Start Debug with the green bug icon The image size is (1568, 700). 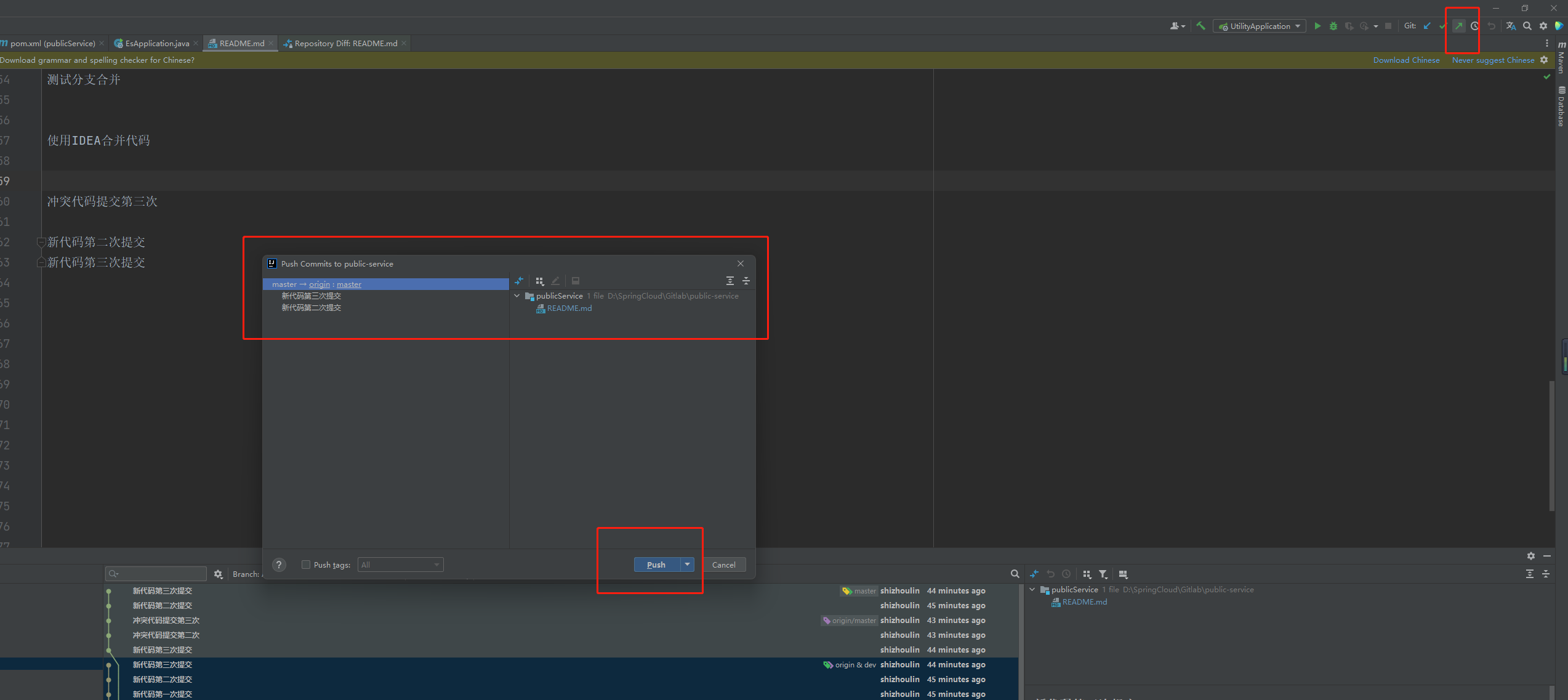pyautogui.click(x=1333, y=26)
